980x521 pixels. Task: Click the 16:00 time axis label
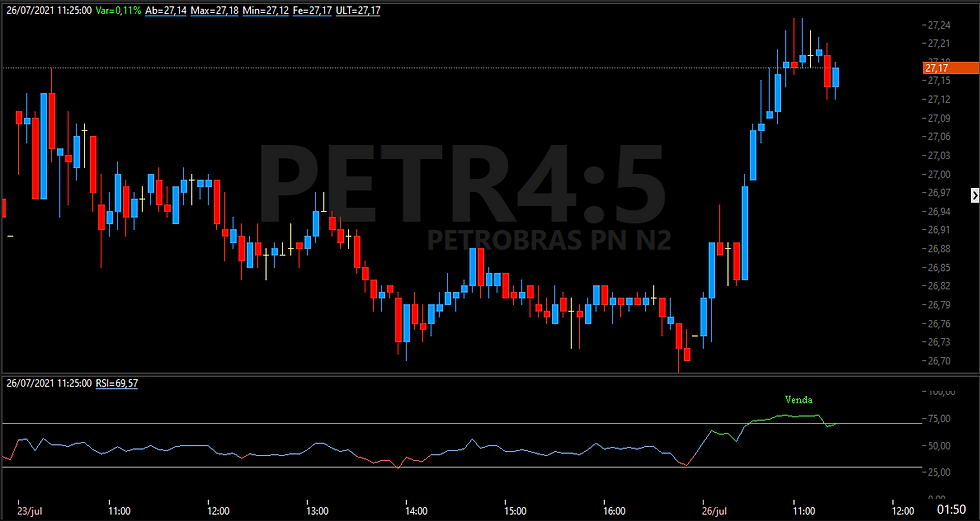615,510
